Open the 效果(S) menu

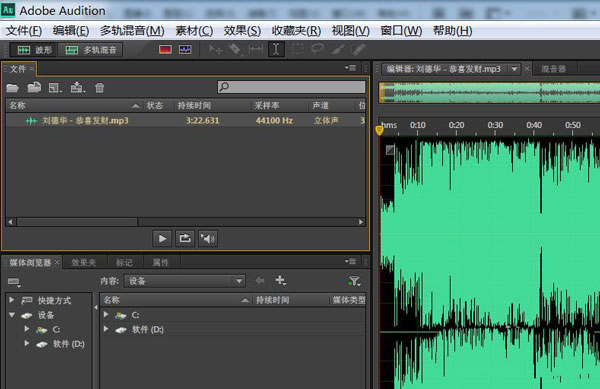[x=242, y=31]
